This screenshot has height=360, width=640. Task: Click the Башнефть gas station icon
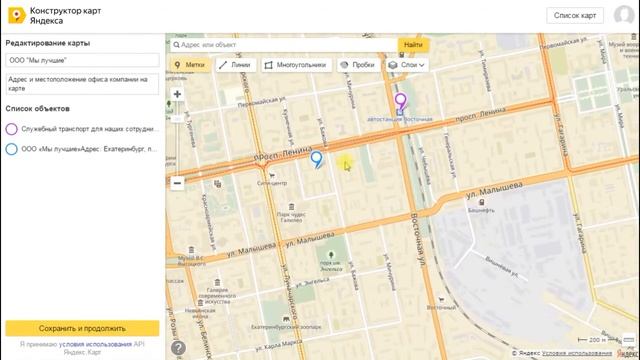point(482,202)
